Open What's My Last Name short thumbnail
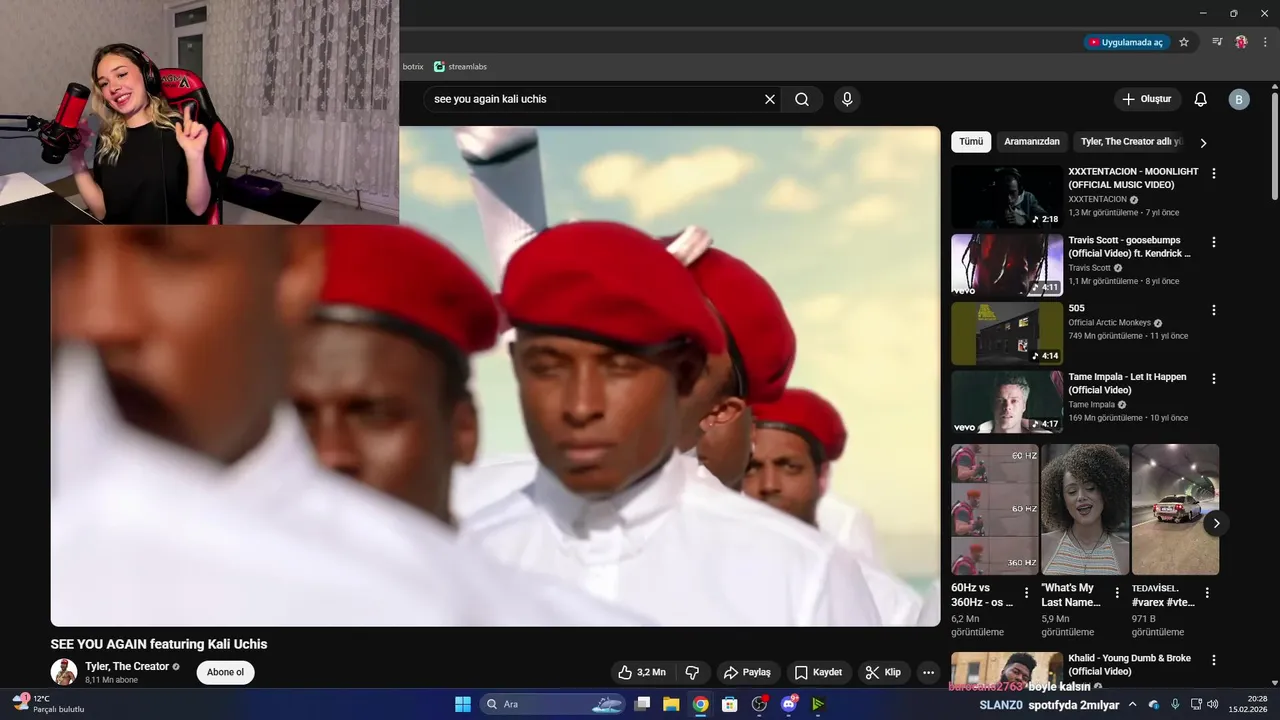Screen dimensions: 1280x720 [x=1085, y=509]
